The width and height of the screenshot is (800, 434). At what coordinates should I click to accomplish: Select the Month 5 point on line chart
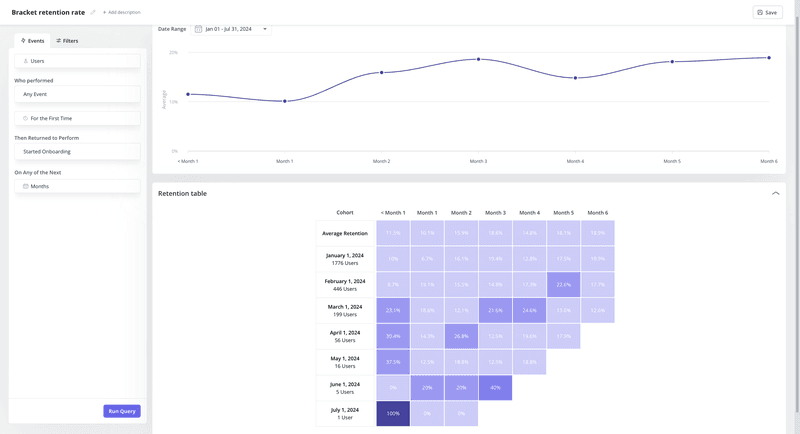pyautogui.click(x=672, y=62)
